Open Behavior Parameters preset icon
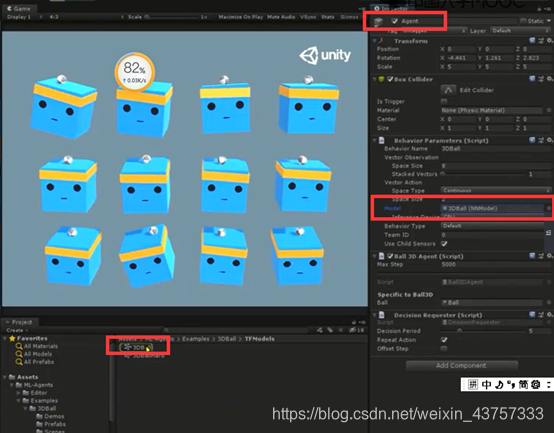Viewport: 554px width, 433px height. 541,140
